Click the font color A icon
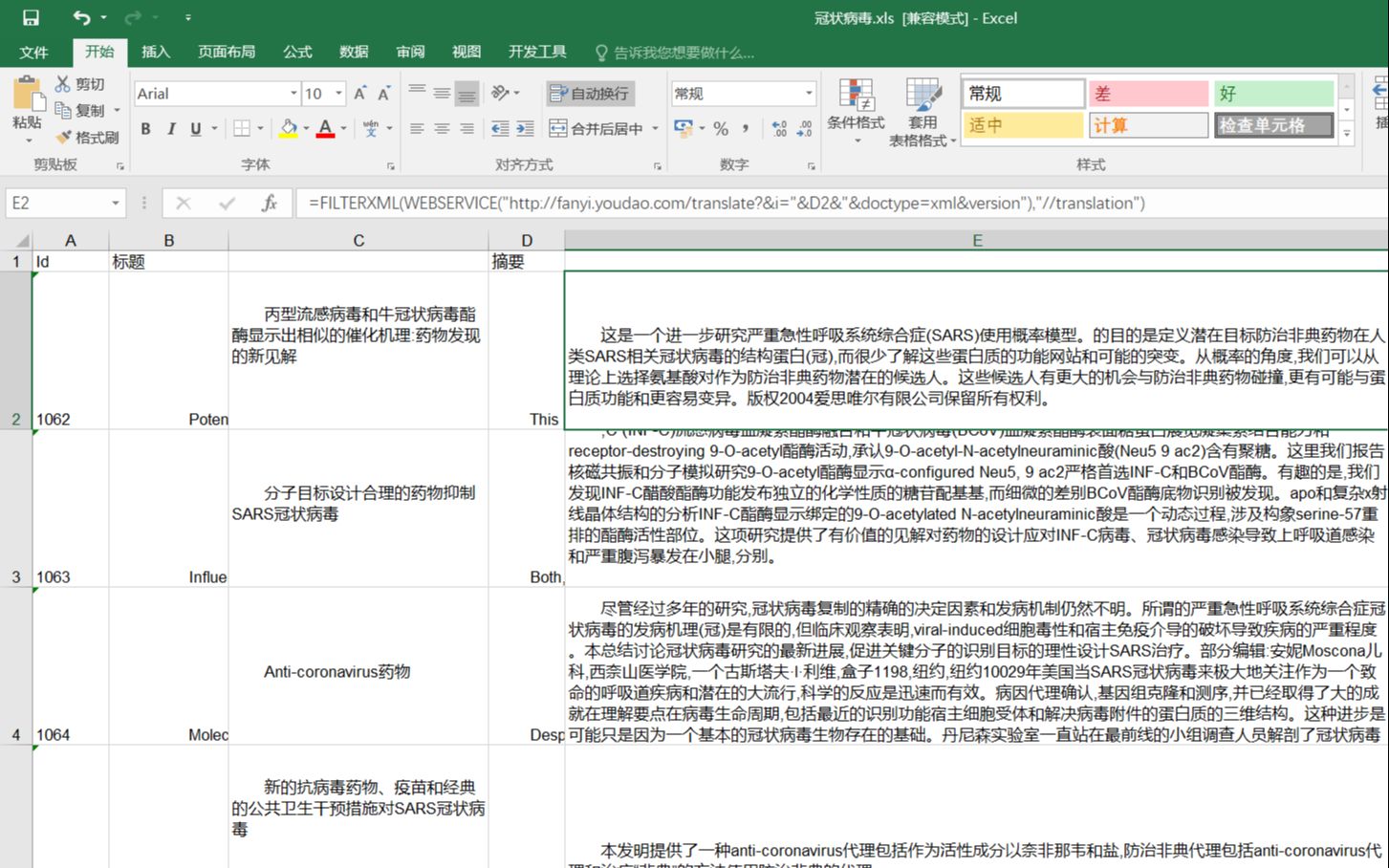 [x=325, y=128]
